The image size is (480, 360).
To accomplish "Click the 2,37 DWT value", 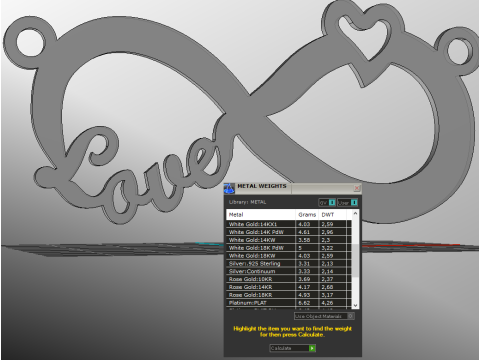I will click(327, 279).
